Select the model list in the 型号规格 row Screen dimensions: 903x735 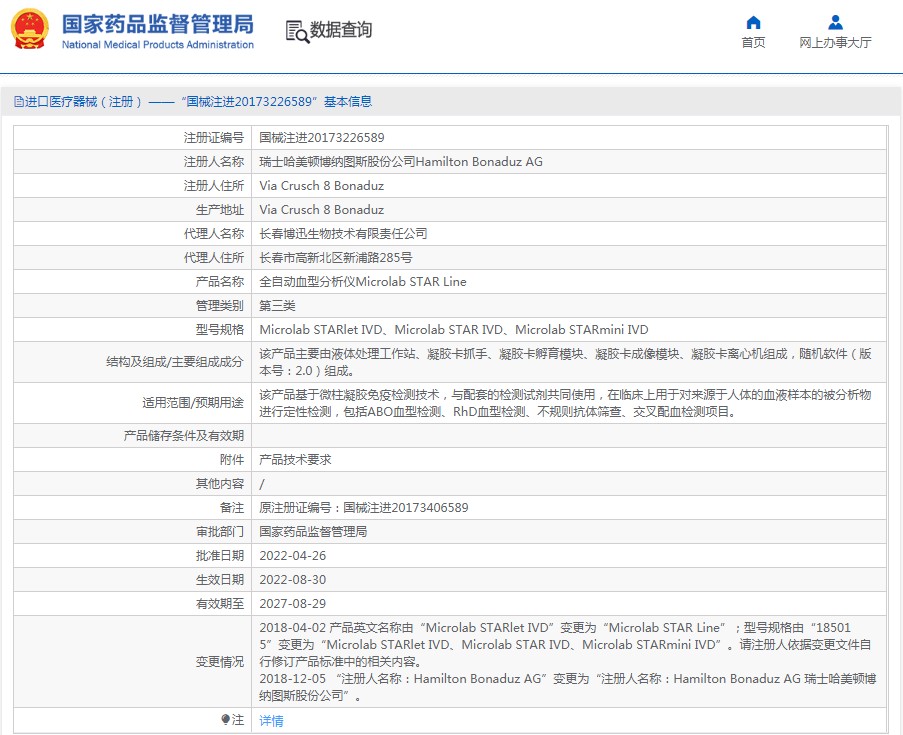pos(454,330)
